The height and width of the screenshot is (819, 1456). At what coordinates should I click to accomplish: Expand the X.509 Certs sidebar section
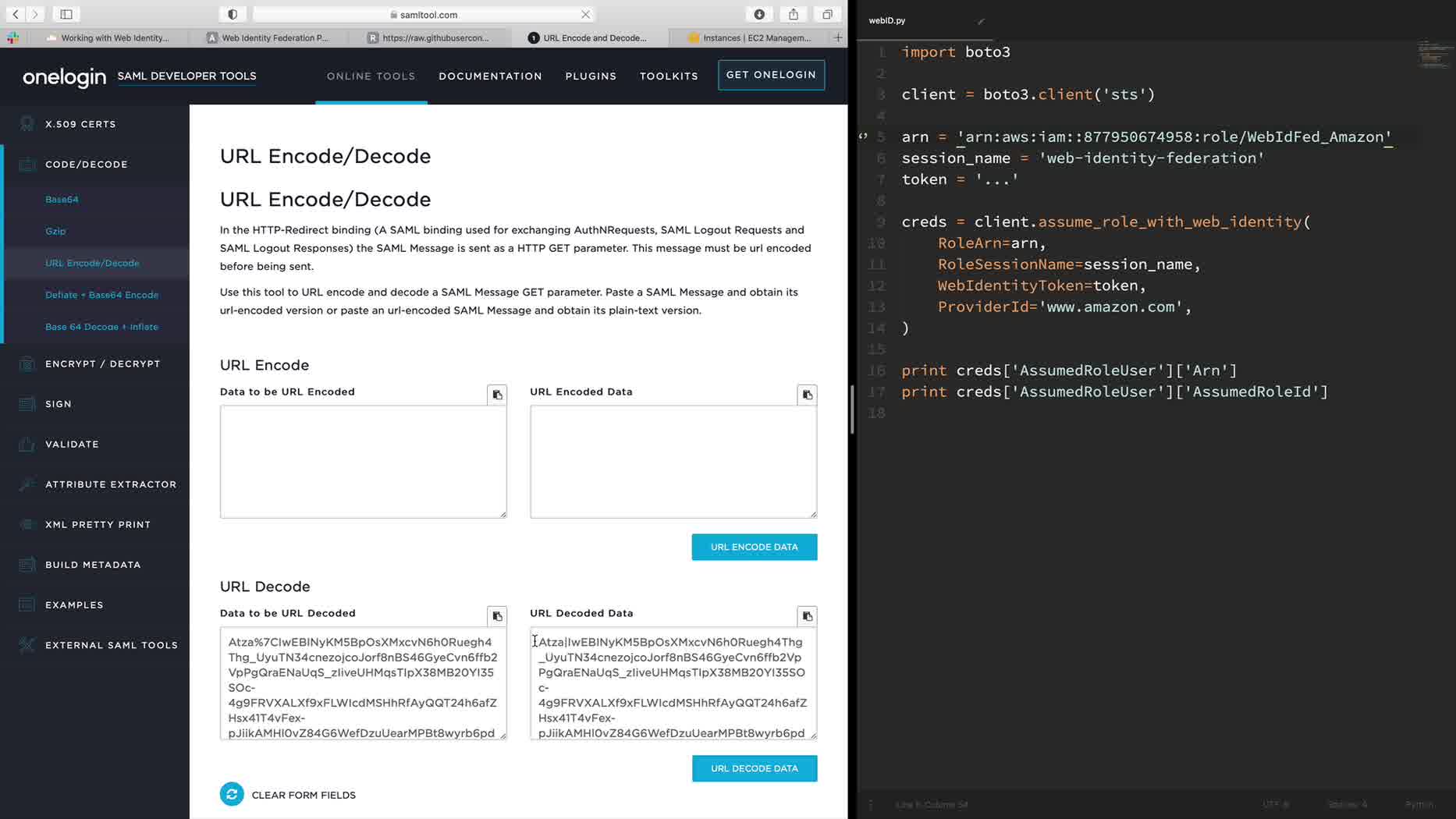click(x=80, y=124)
